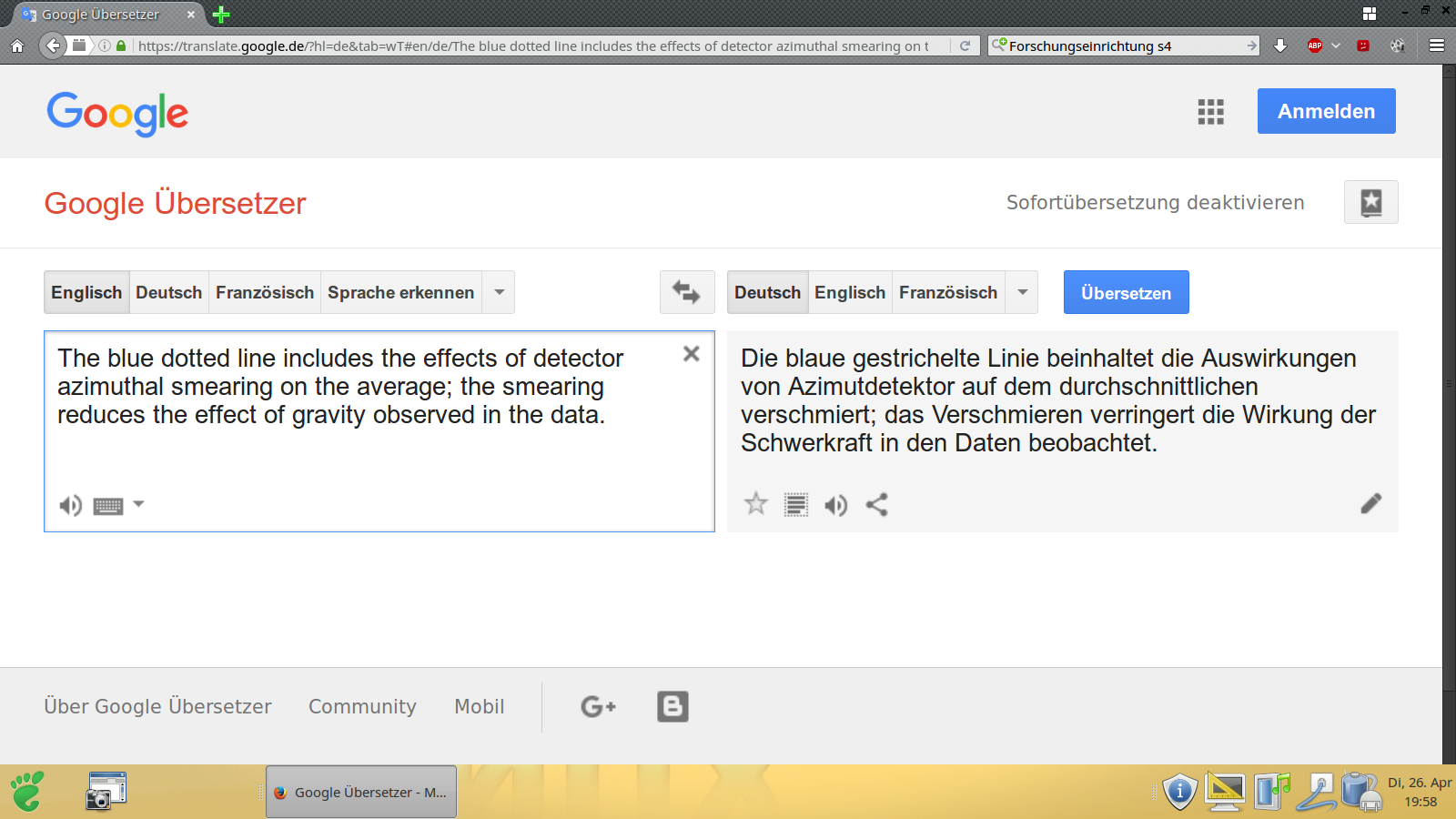
Task: Open the music note tray icon
Action: pos(1272,791)
